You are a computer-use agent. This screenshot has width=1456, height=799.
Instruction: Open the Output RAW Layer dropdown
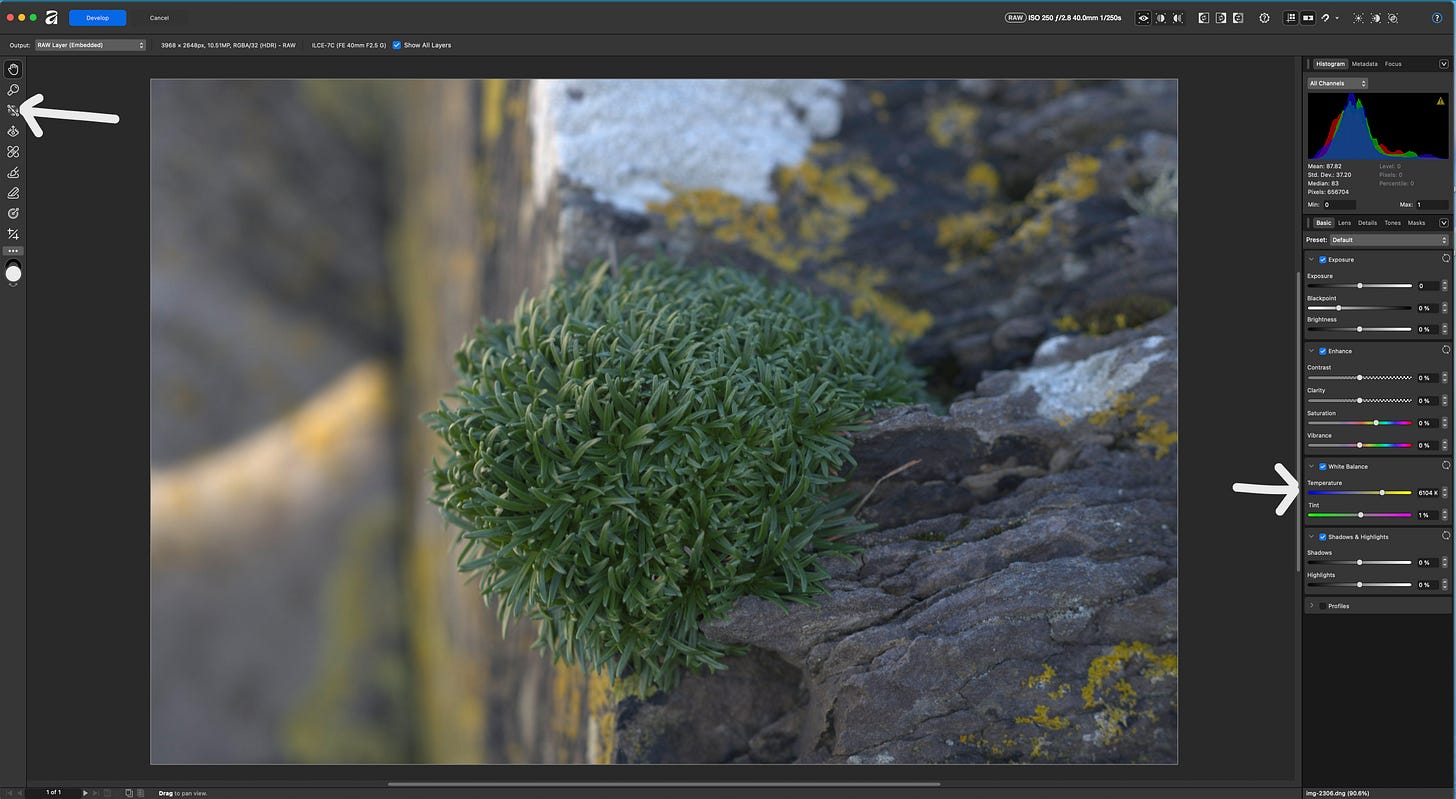click(90, 45)
